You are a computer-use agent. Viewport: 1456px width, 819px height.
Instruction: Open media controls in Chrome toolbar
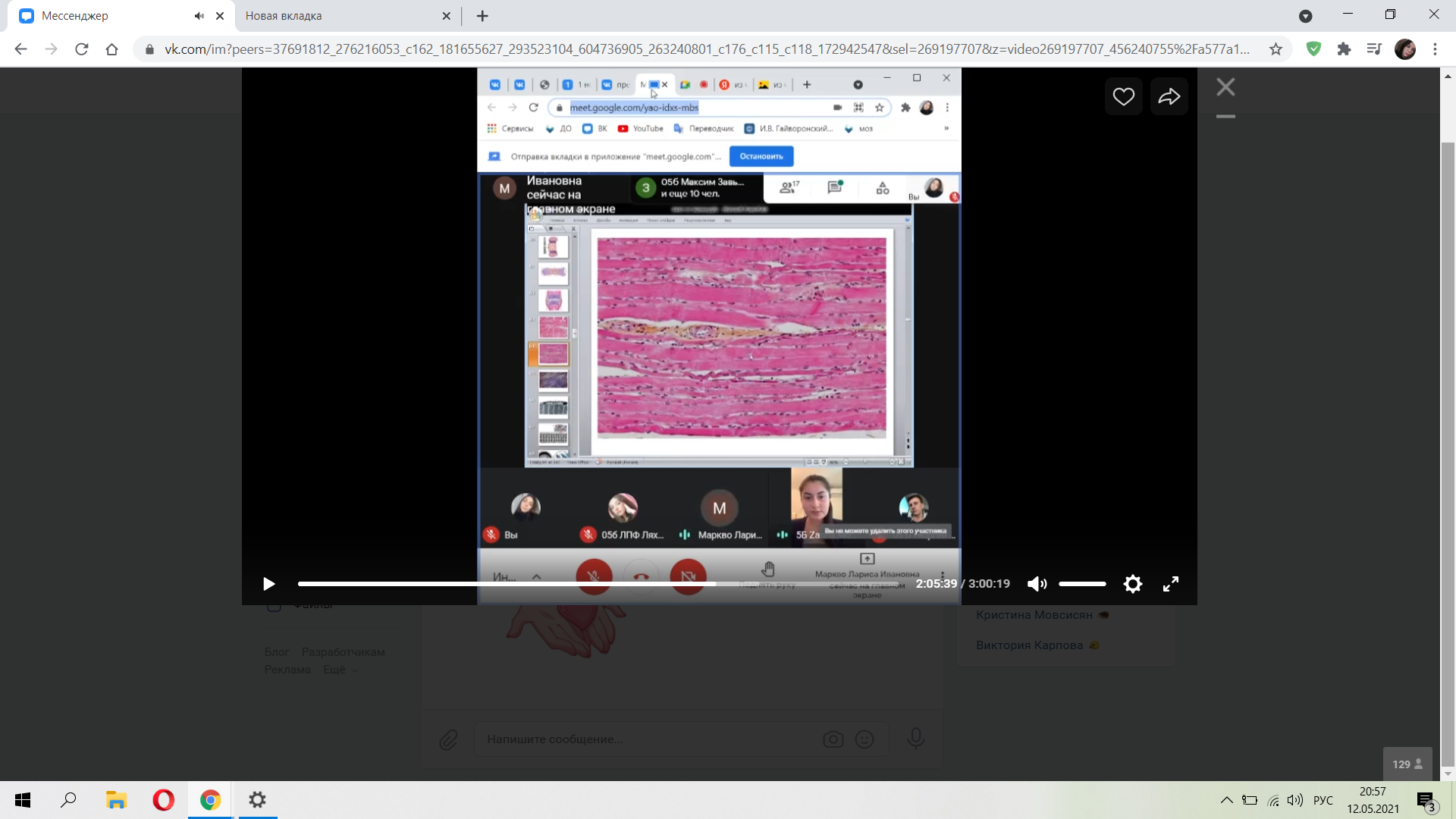click(1374, 49)
